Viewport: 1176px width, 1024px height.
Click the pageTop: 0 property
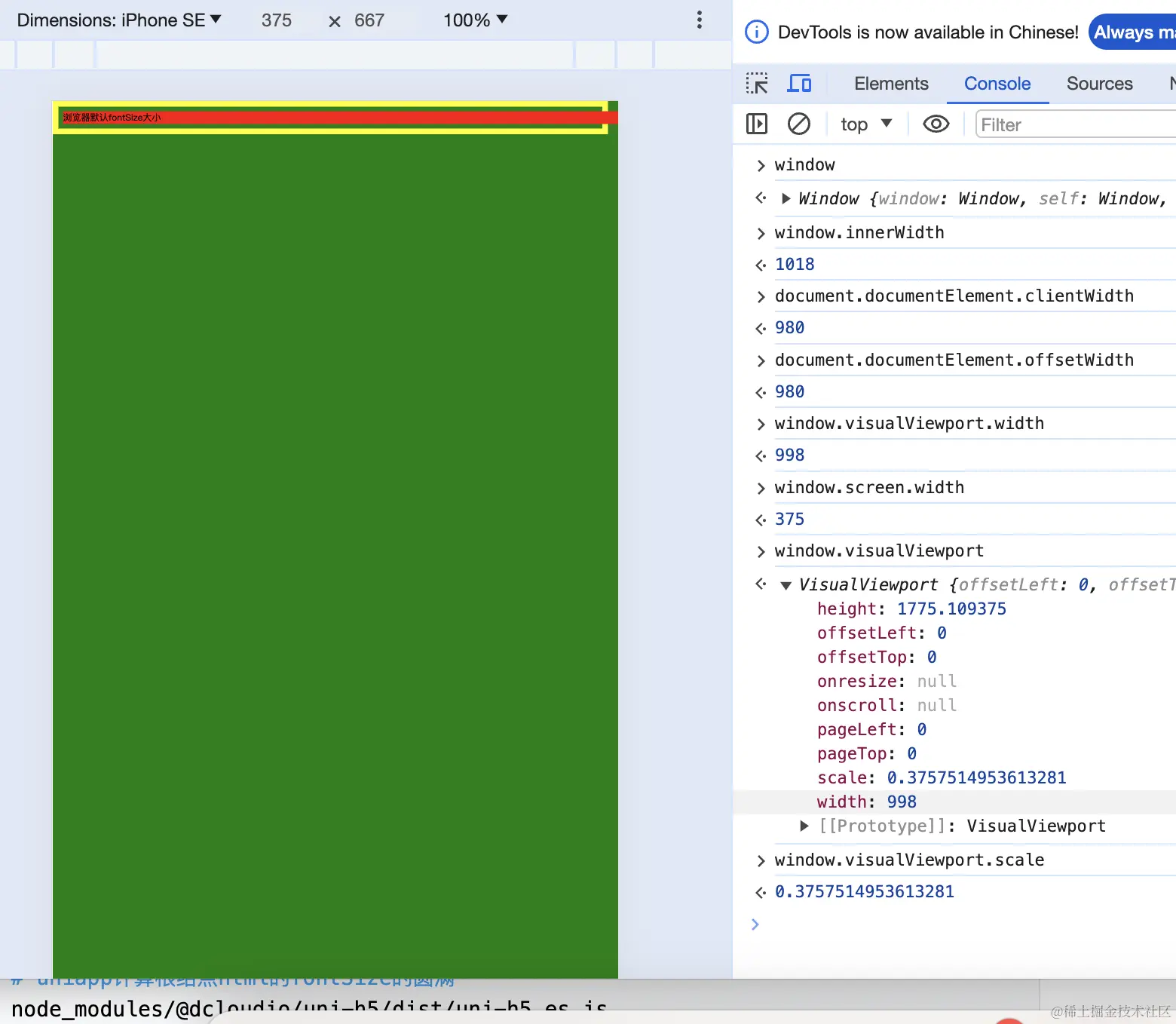point(867,753)
